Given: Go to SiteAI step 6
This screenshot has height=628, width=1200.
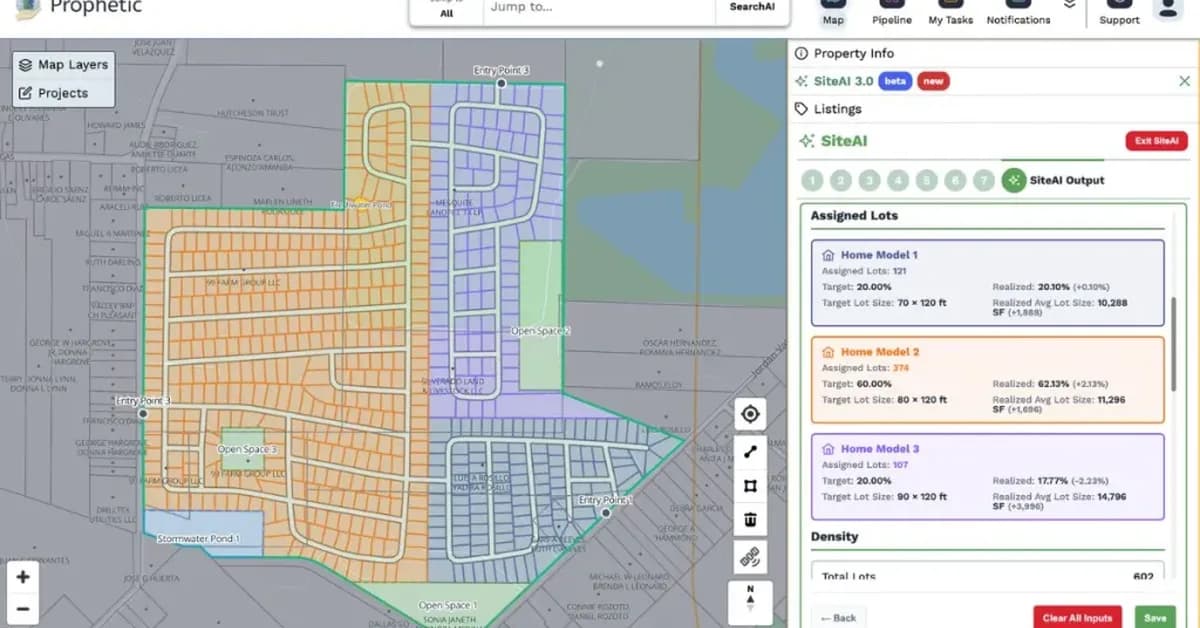Looking at the screenshot, I should point(956,181).
